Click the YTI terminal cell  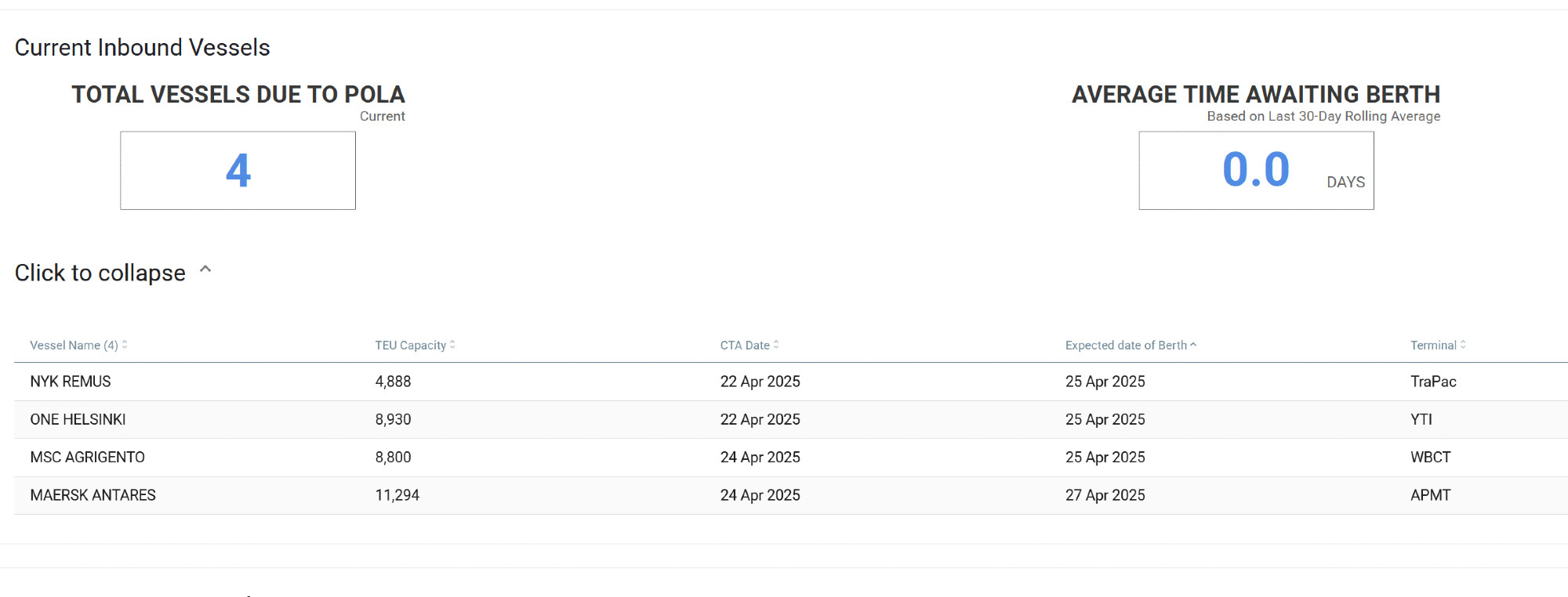(1421, 420)
